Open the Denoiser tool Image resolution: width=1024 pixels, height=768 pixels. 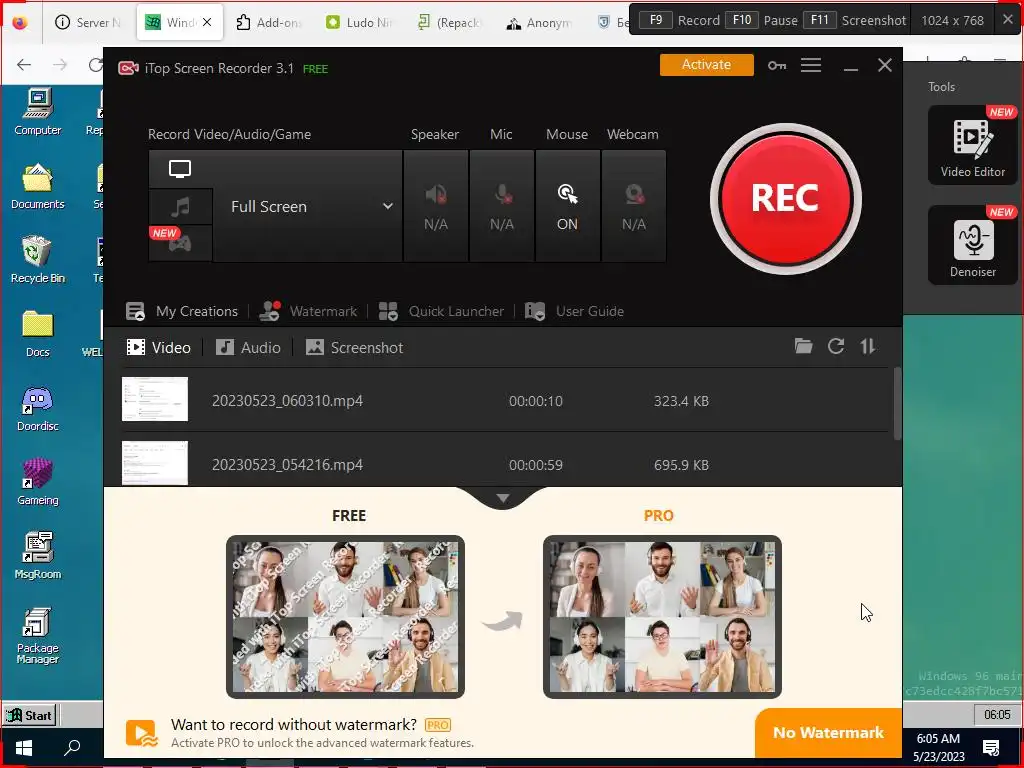pyautogui.click(x=972, y=245)
